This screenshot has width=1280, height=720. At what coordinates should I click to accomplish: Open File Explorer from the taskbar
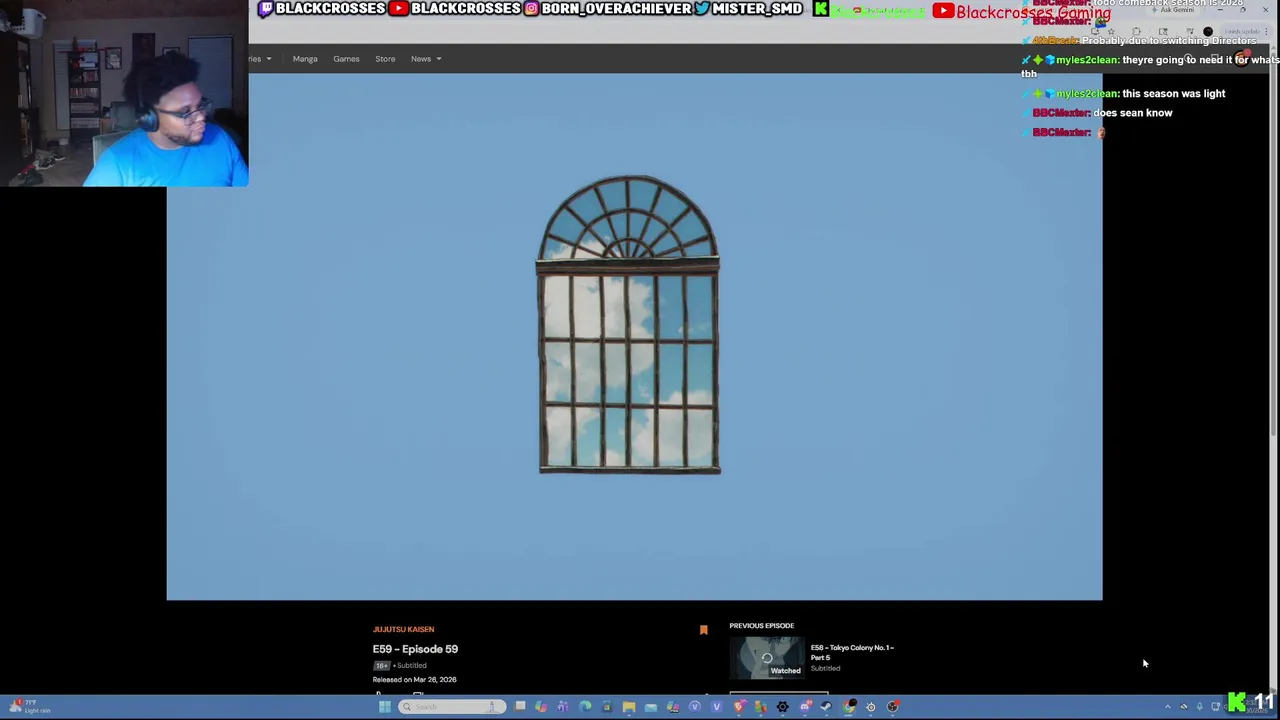click(629, 707)
